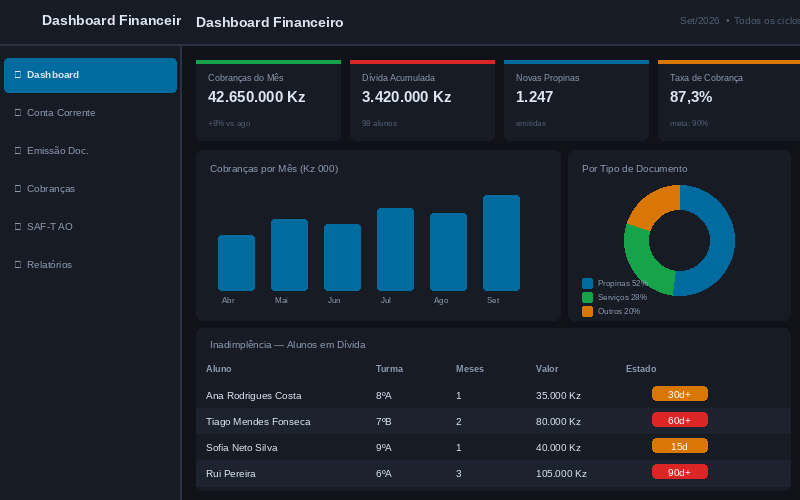The height and width of the screenshot is (500, 800).
Task: Click the Turma column header
Action: (389, 369)
